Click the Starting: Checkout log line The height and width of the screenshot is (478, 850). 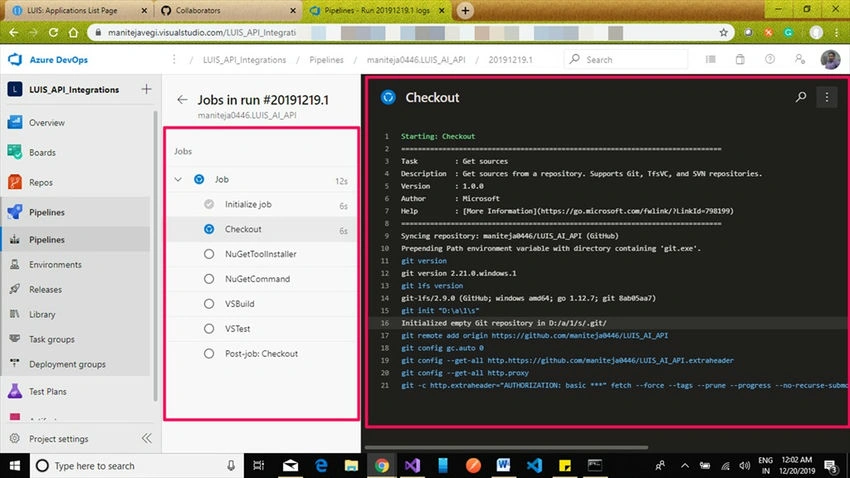(x=438, y=137)
